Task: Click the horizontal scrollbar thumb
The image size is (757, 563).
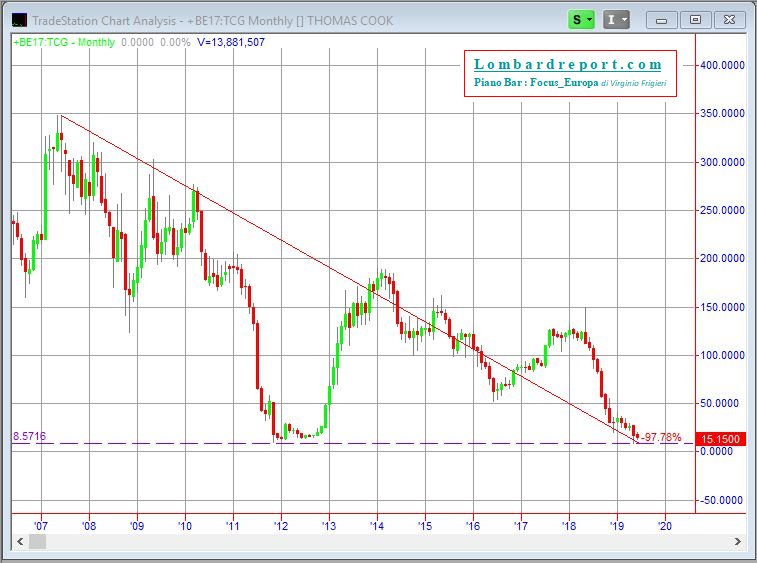Action: point(38,541)
